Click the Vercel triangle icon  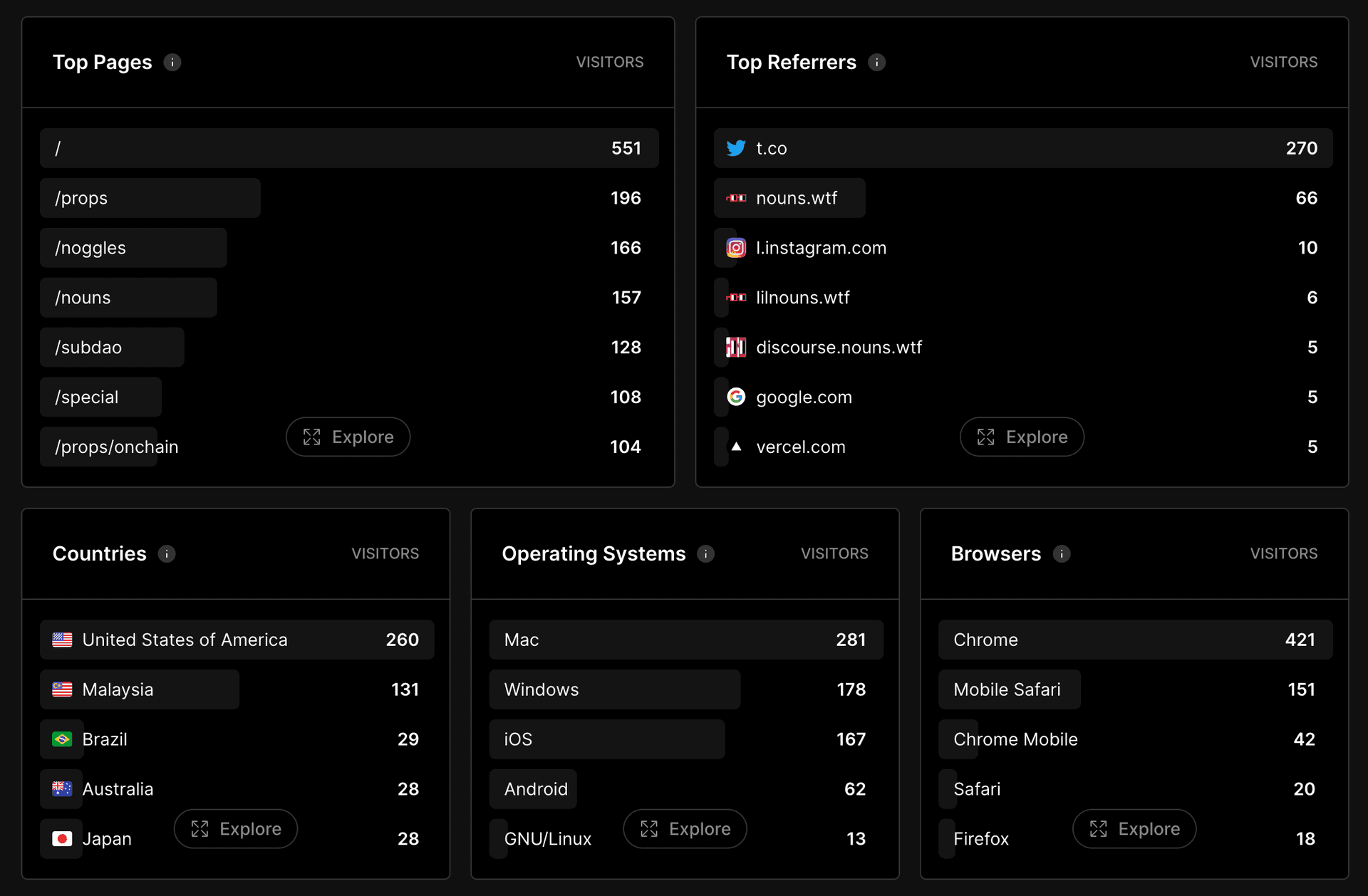point(736,447)
